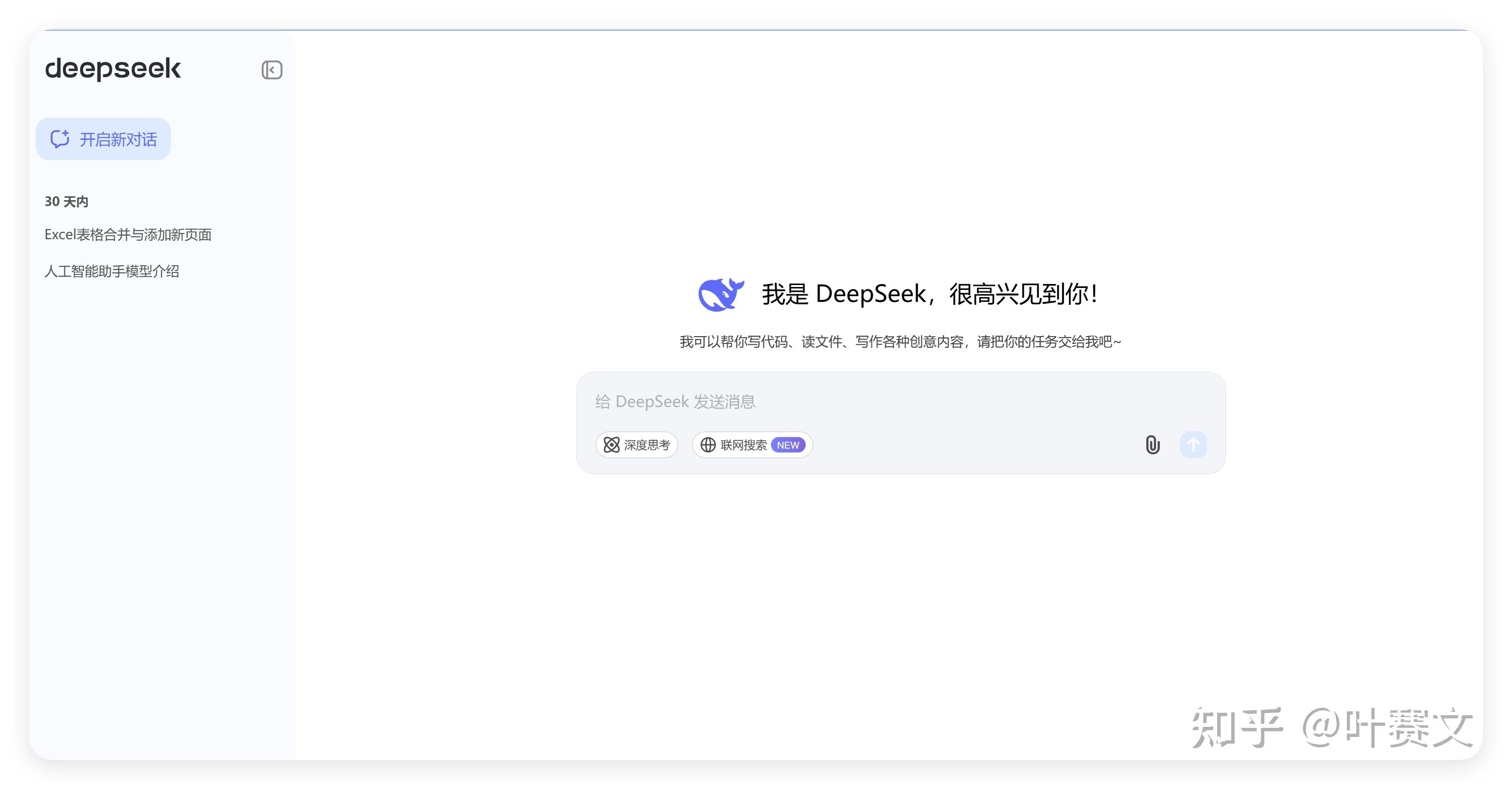Toggle 联网搜索 web search mode
The height and width of the screenshot is (789, 1512).
pyautogui.click(x=753, y=445)
